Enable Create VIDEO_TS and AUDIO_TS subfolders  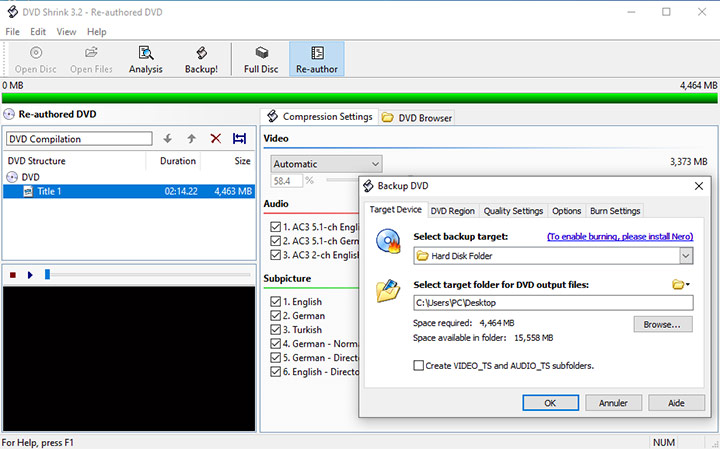tap(420, 366)
